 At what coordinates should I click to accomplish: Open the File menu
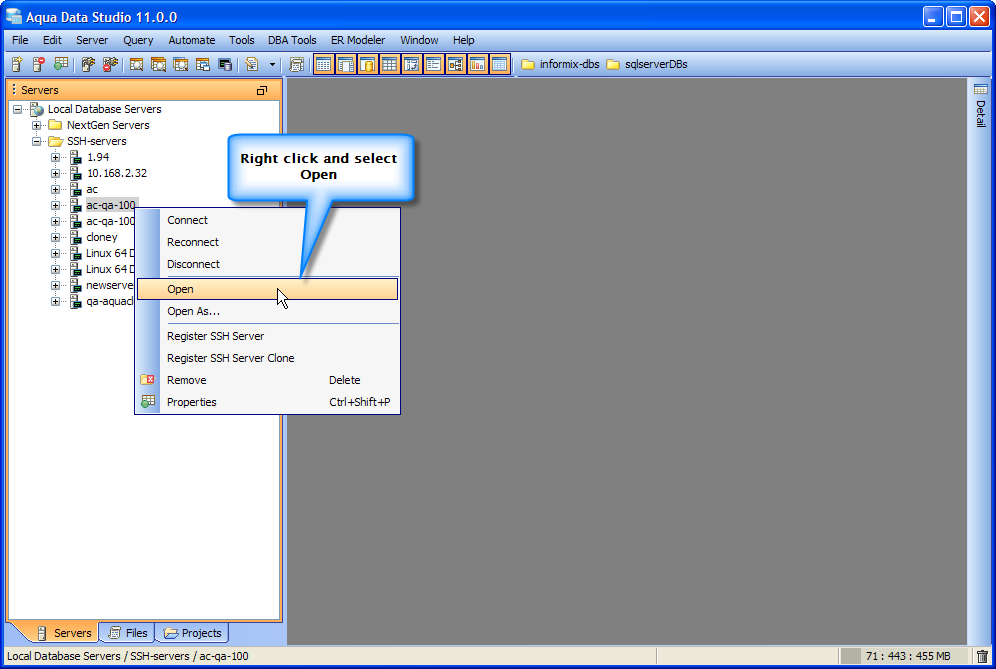tap(20, 40)
